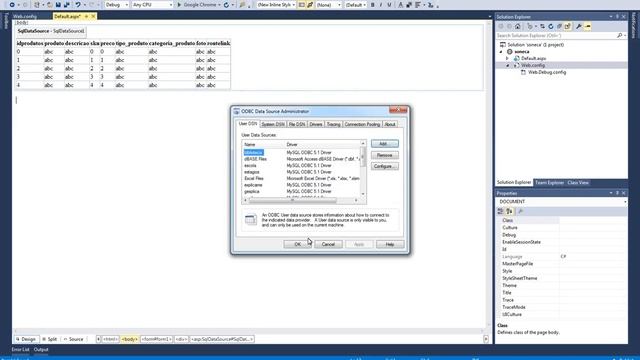The image size is (640, 360).
Task: Click the Properties wrench icon in Solution Explorer
Action: pyautogui.click(x=579, y=26)
